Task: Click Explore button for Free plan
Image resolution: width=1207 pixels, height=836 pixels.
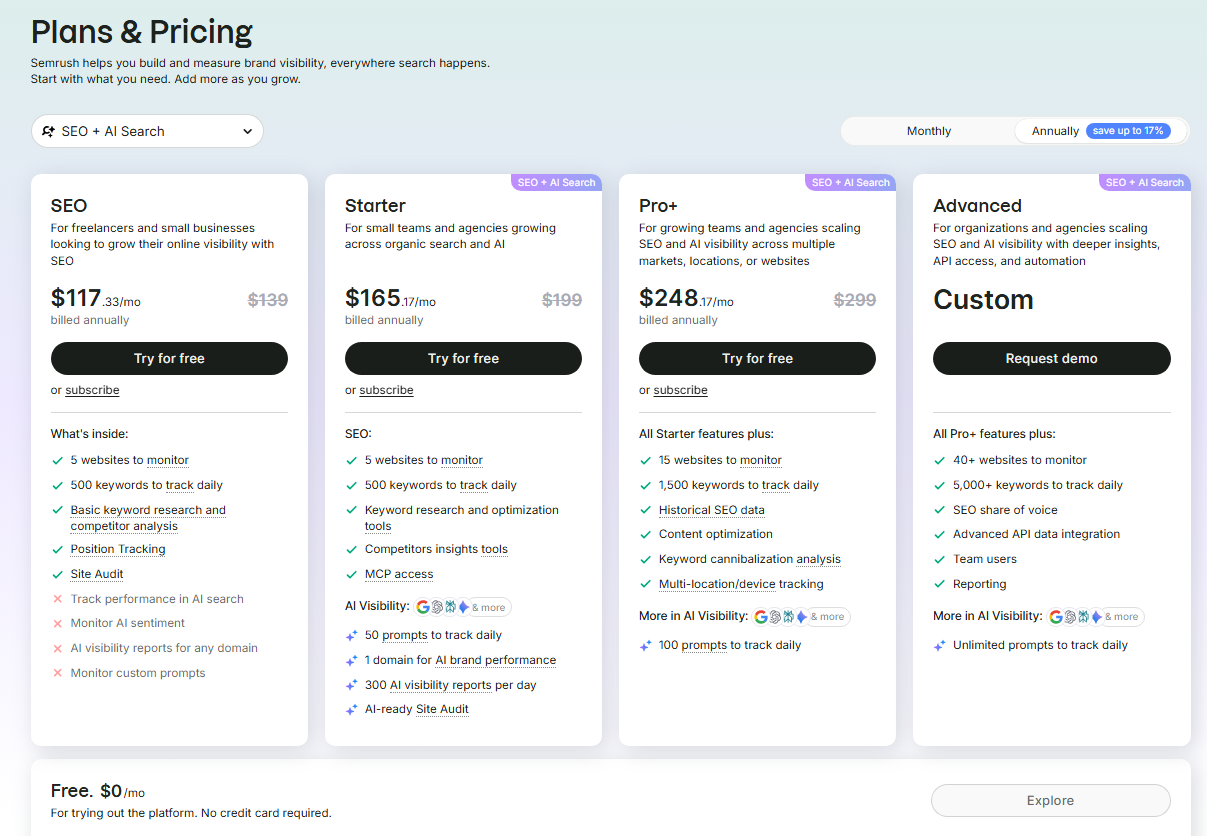Action: point(1050,800)
